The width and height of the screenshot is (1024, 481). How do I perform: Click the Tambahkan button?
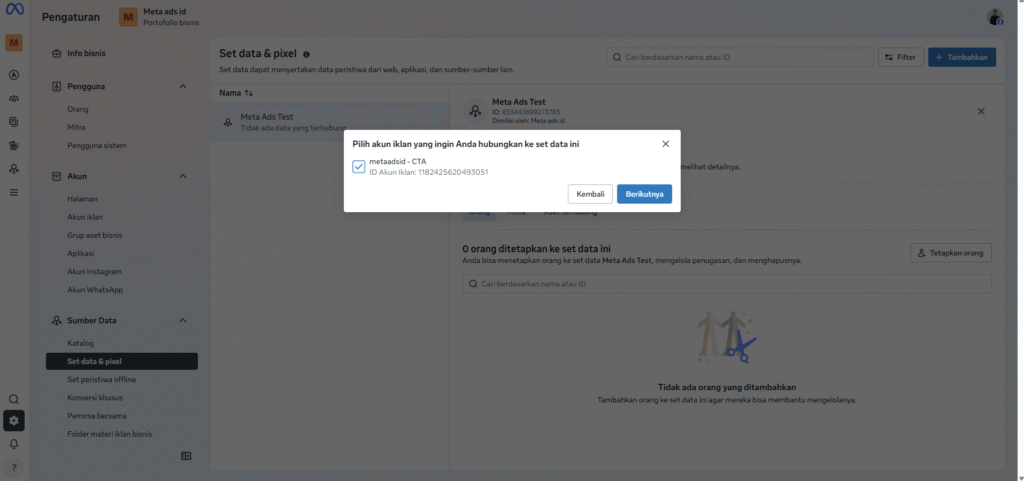click(x=961, y=58)
